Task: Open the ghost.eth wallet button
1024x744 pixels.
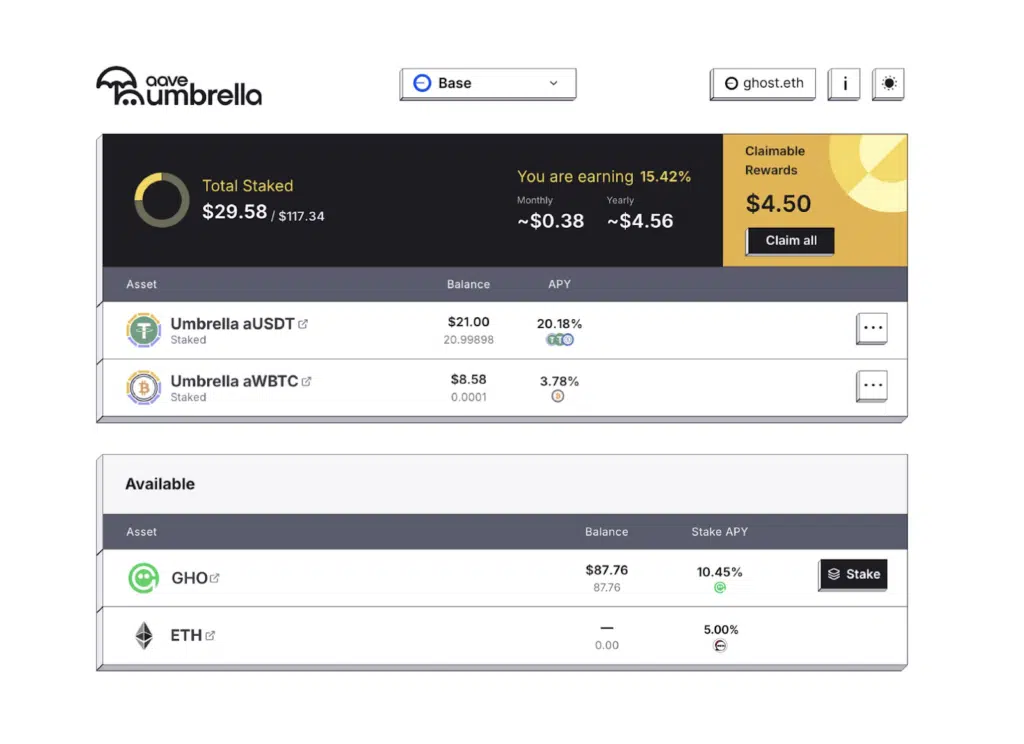Action: 762,84
